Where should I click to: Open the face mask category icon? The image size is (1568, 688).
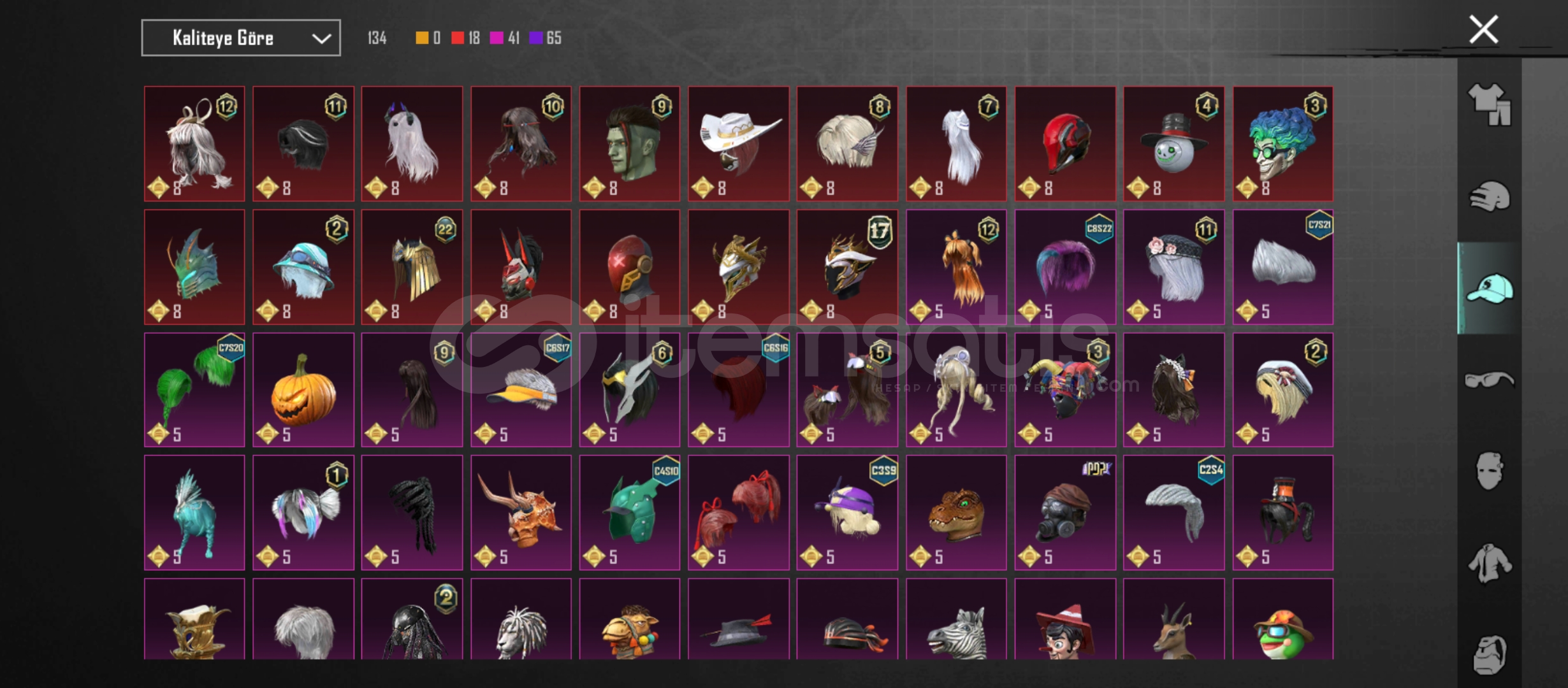1490,471
